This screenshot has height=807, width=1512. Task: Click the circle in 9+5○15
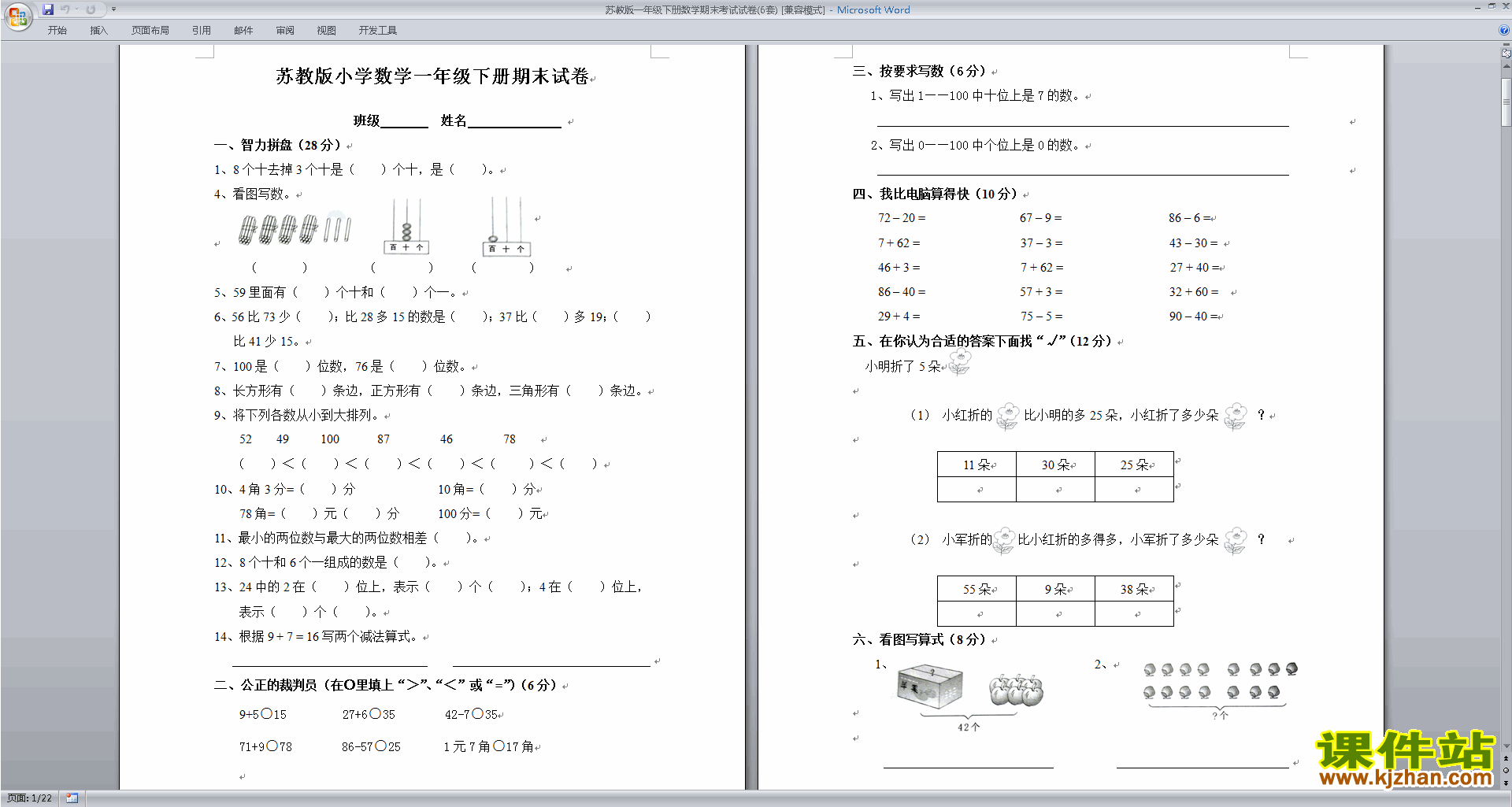coord(267,714)
